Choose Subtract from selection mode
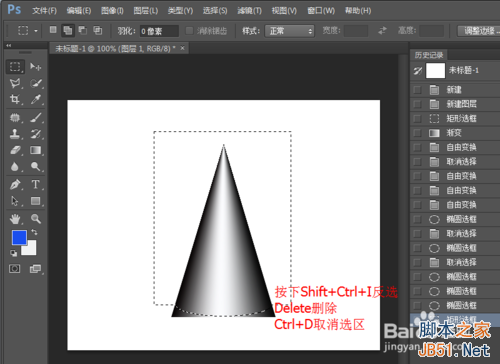 pyautogui.click(x=82, y=30)
